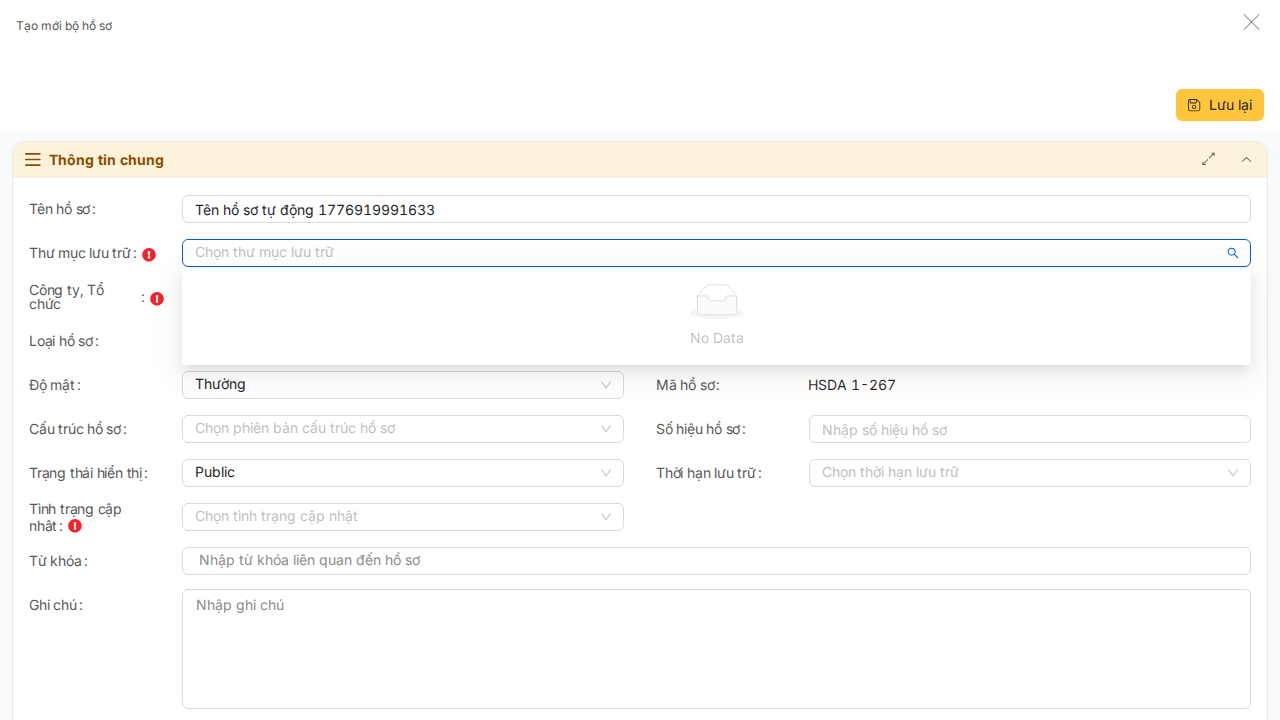Open the Độ mật dropdown showing Thường

click(x=402, y=385)
